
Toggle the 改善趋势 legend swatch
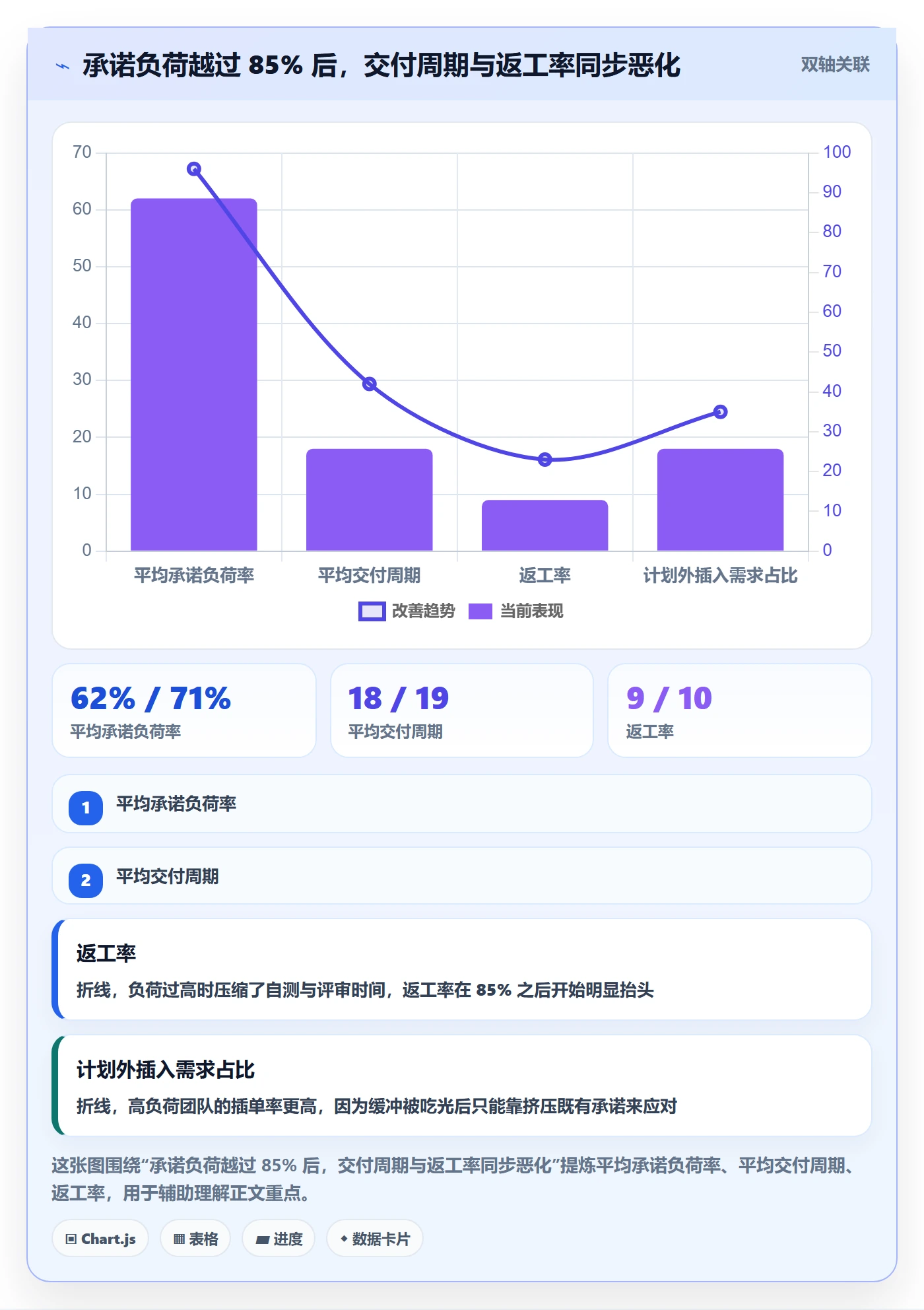click(x=372, y=611)
